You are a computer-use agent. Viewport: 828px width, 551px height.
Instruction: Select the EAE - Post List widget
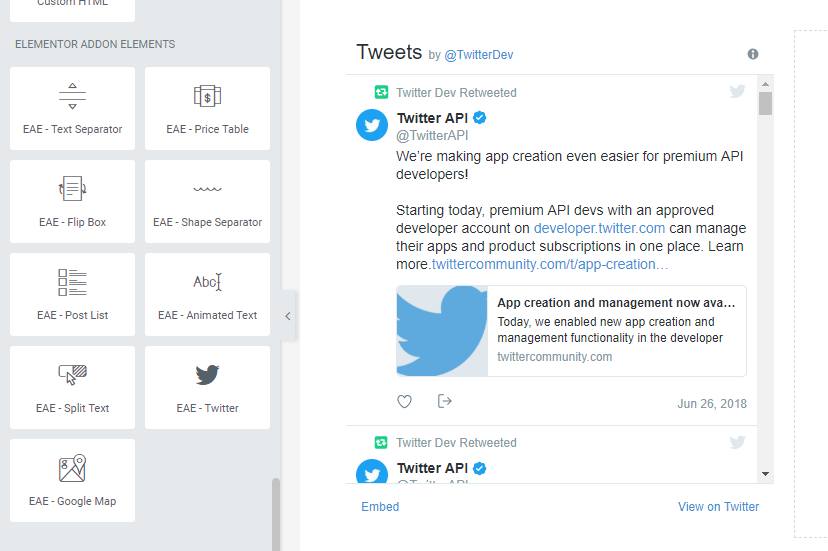click(72, 294)
